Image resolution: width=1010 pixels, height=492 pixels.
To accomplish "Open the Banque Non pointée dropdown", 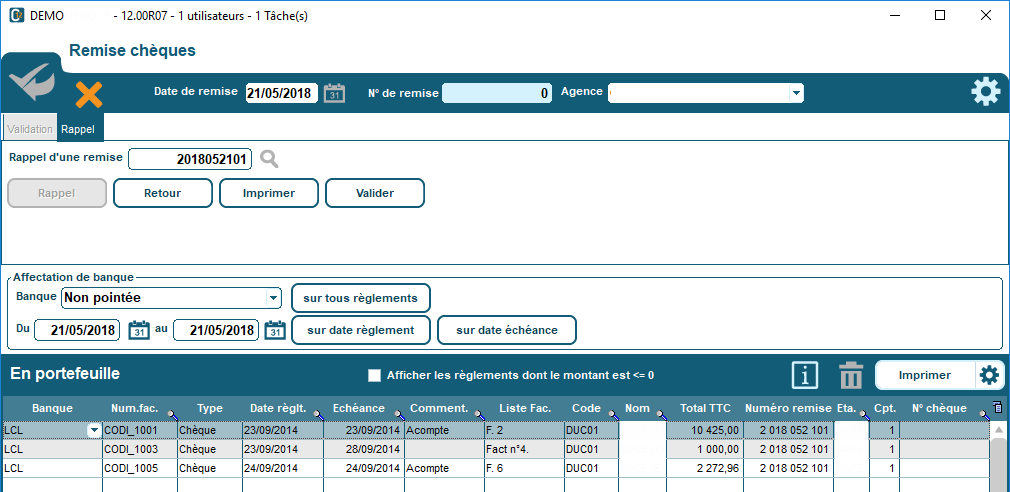I will [x=273, y=298].
